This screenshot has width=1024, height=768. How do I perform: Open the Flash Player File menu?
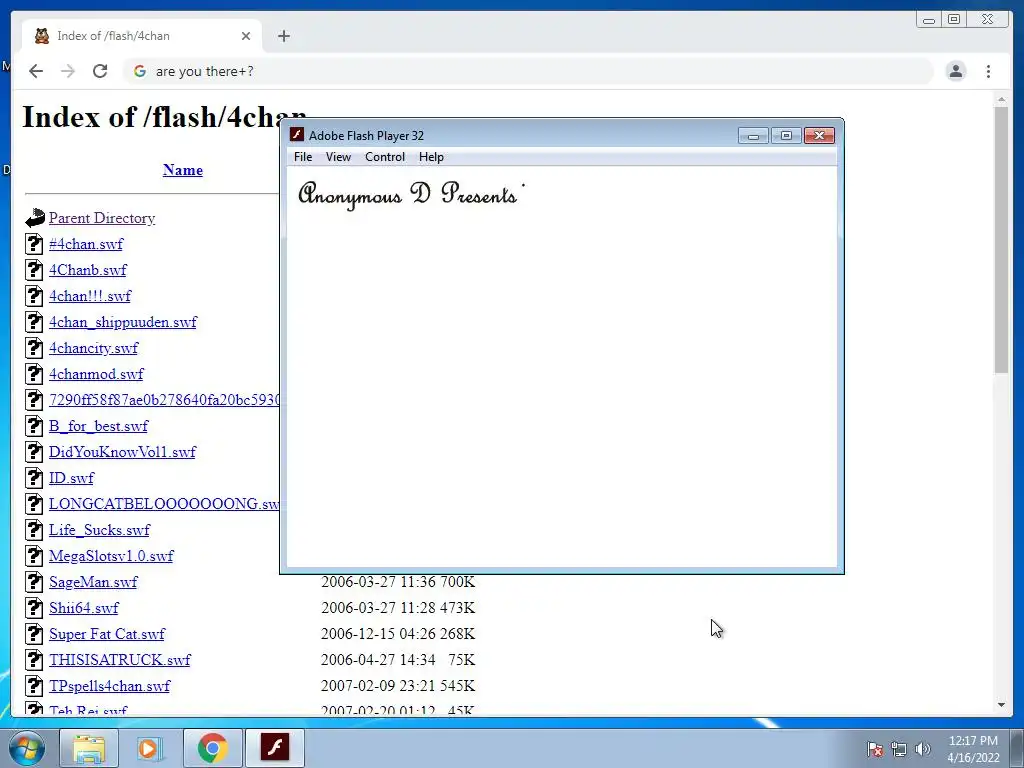pyautogui.click(x=303, y=157)
